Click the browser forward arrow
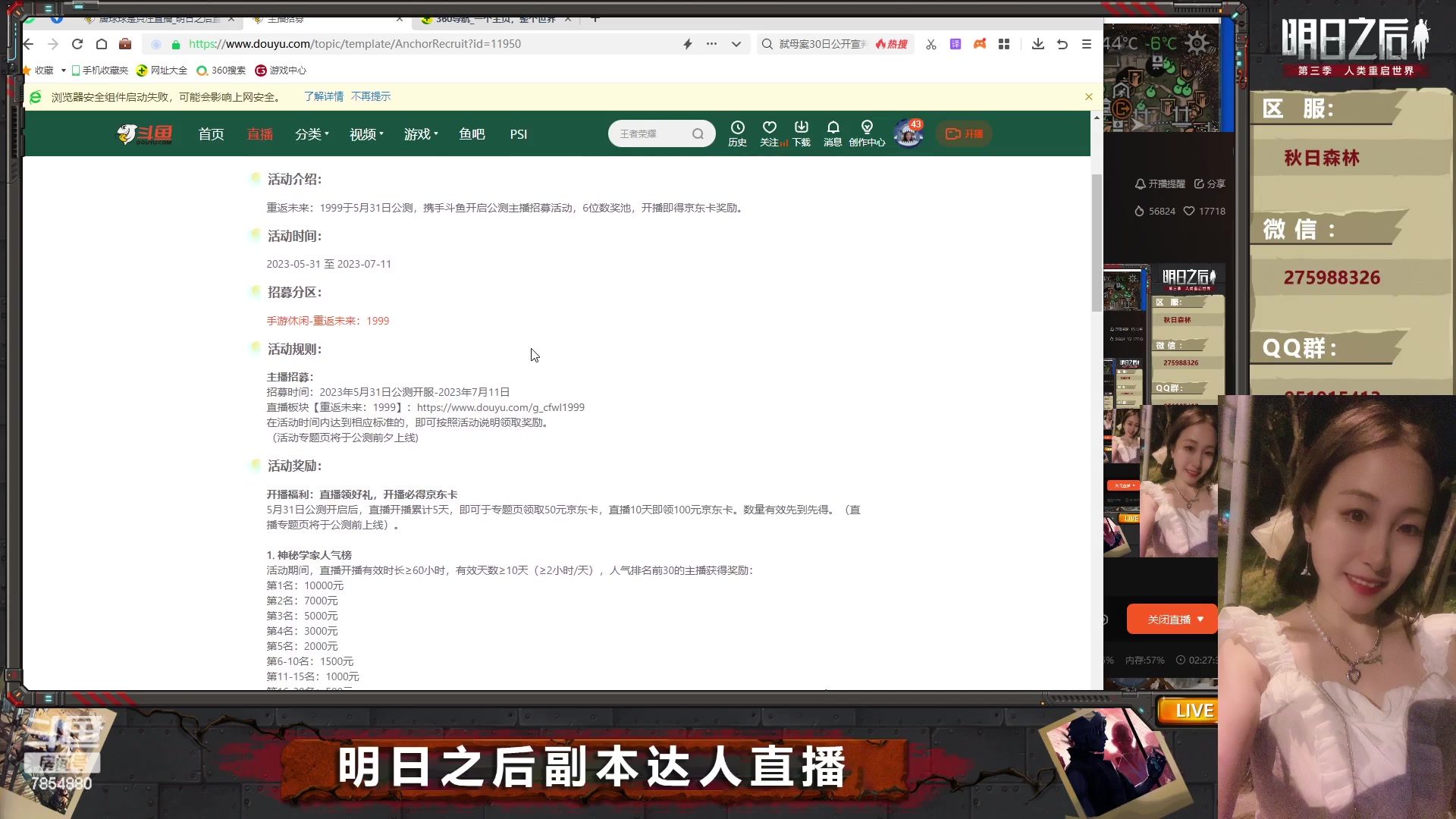Viewport: 1456px width, 819px height. point(53,44)
